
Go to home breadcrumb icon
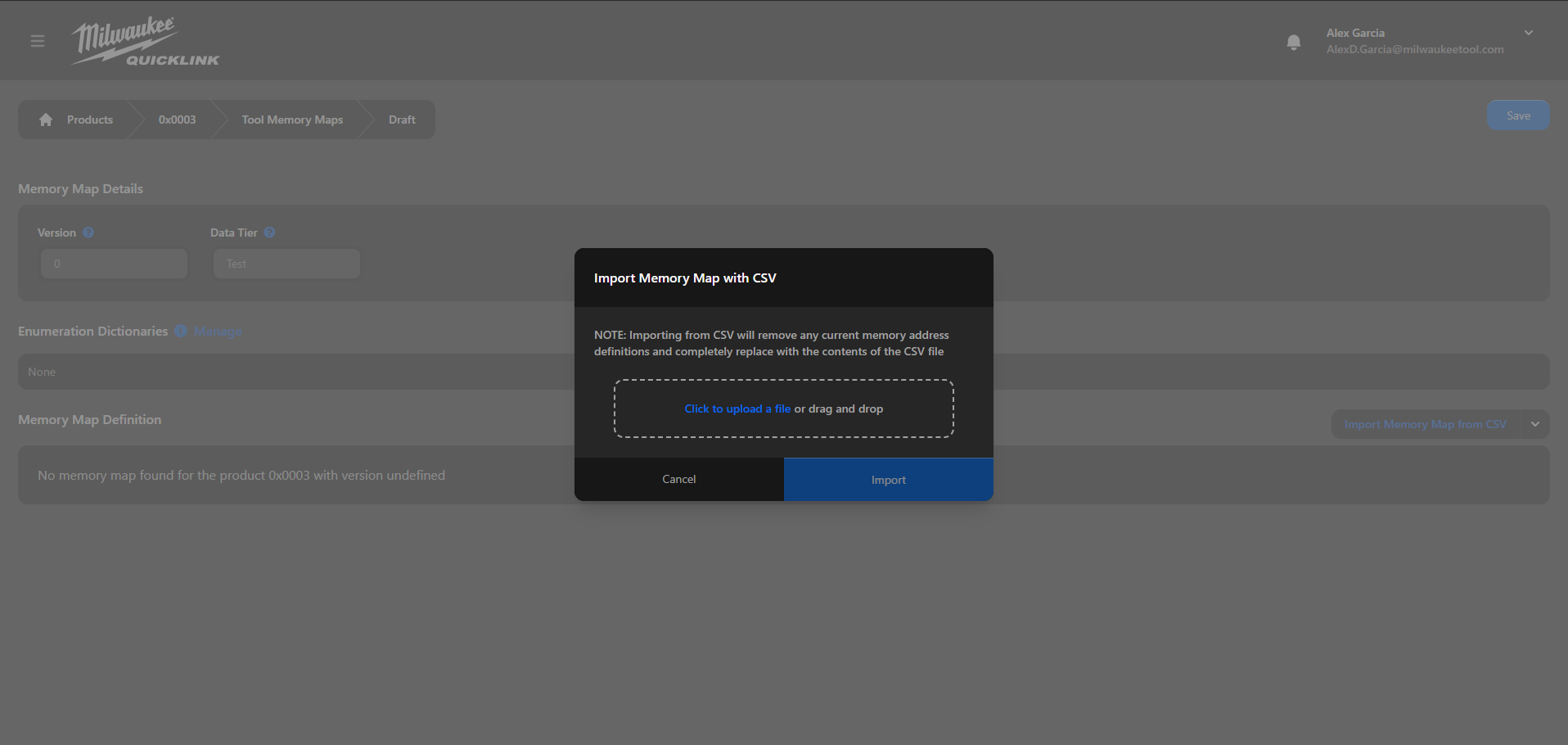(x=46, y=120)
